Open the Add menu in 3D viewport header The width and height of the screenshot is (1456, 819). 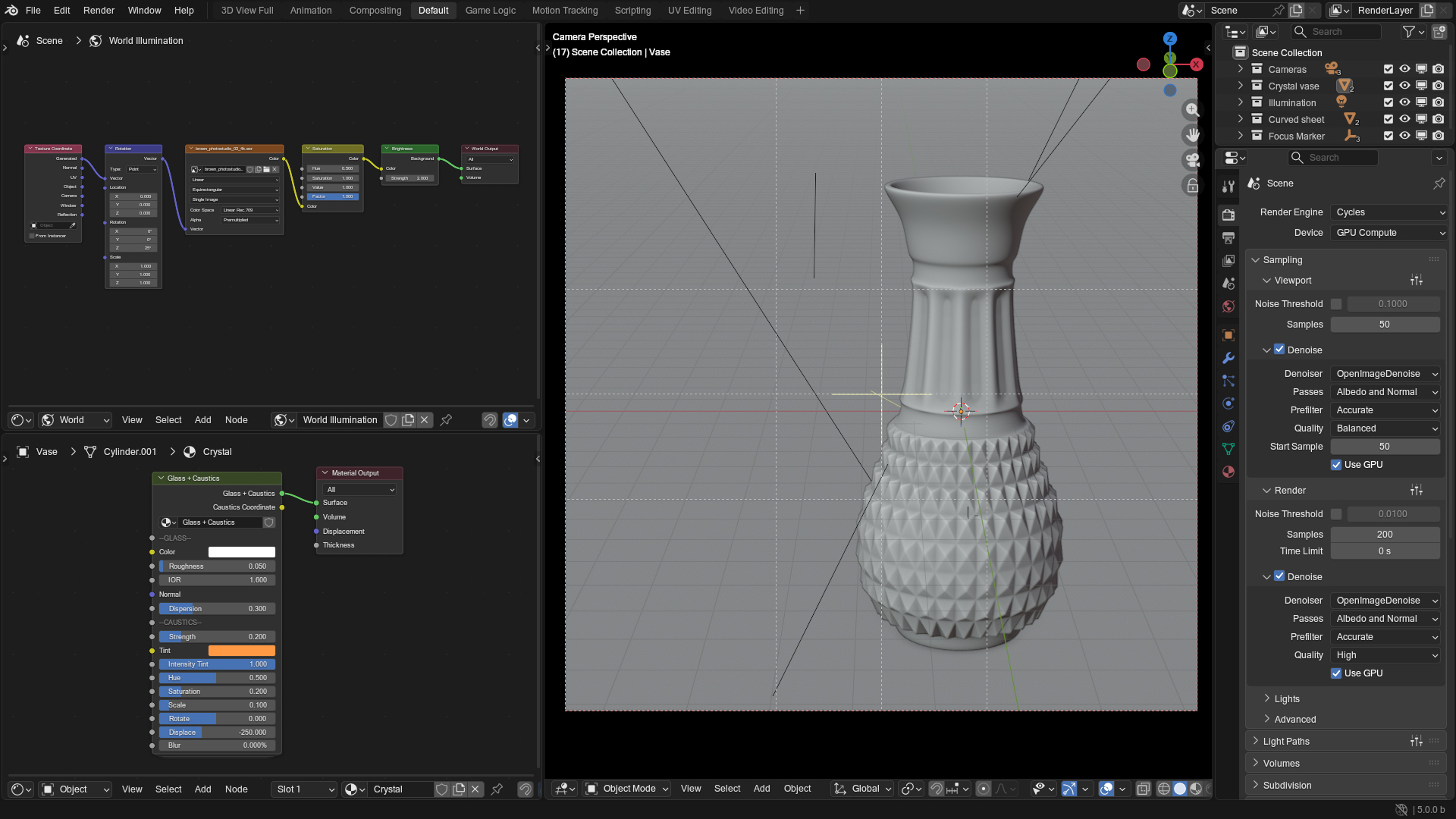click(761, 789)
